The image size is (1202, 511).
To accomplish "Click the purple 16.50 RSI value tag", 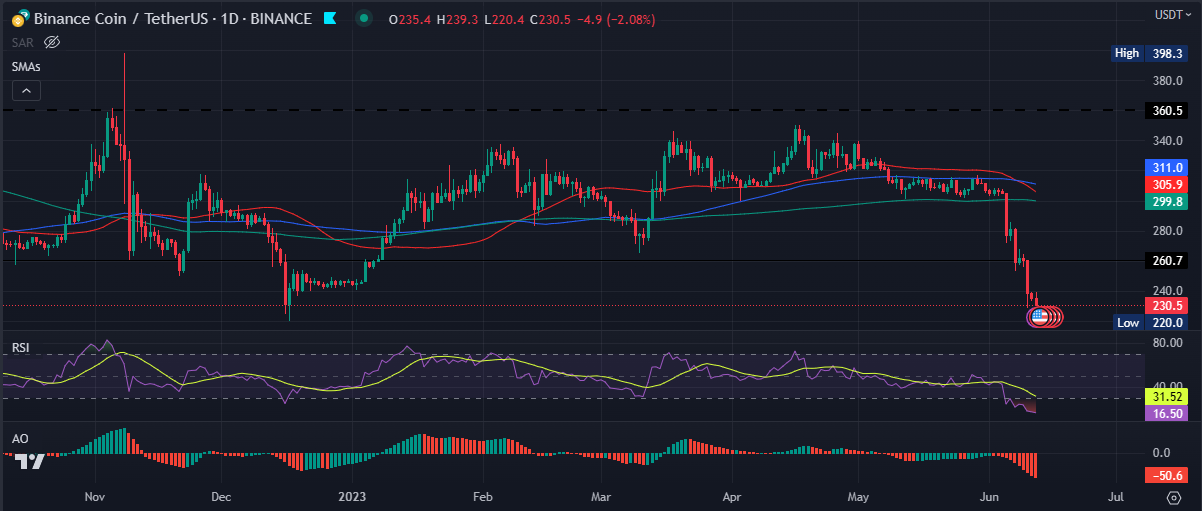I will tap(1166, 412).
